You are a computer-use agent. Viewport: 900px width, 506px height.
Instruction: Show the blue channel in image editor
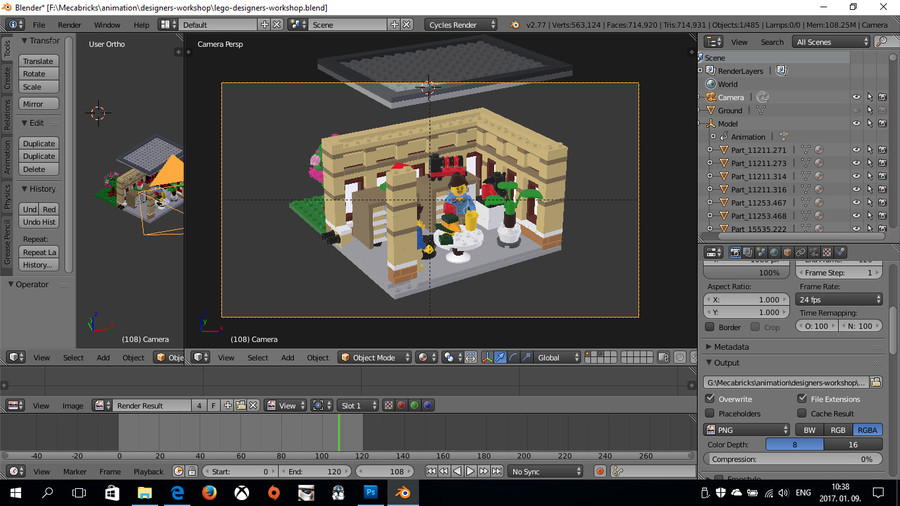click(428, 406)
